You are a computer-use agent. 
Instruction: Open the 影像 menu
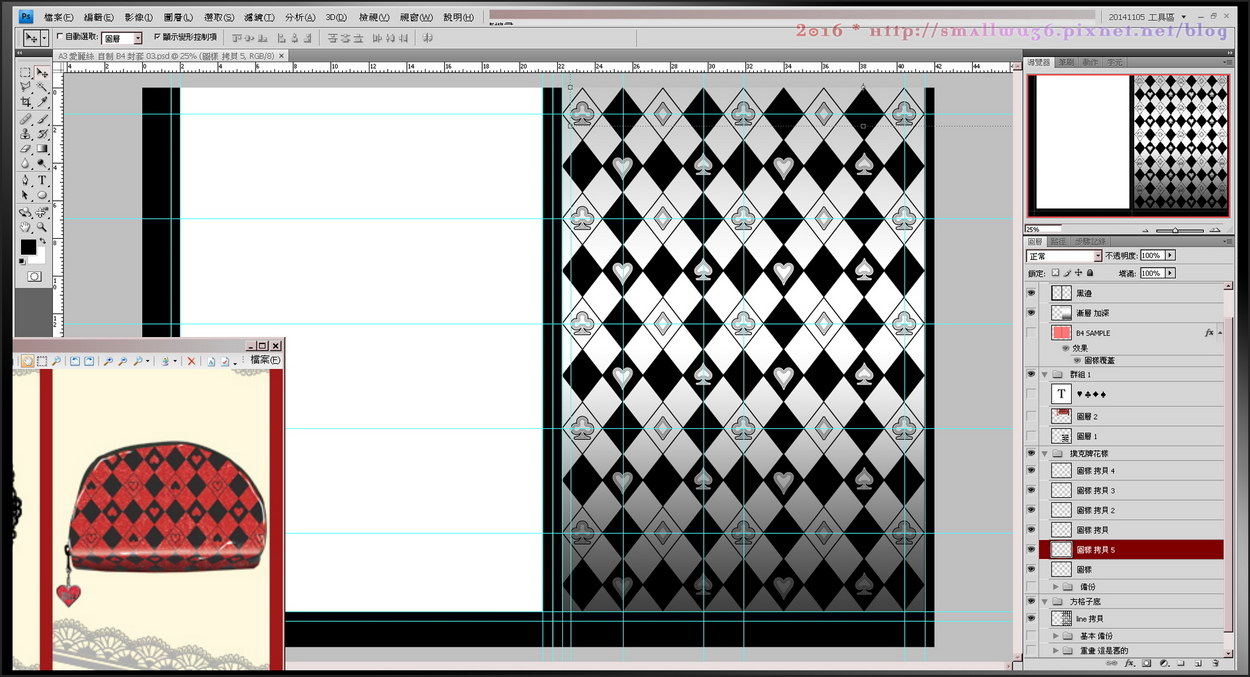139,17
